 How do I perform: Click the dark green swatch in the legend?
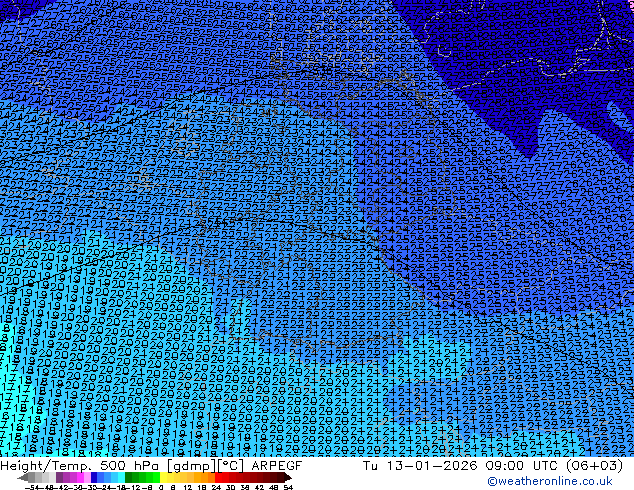[128, 477]
